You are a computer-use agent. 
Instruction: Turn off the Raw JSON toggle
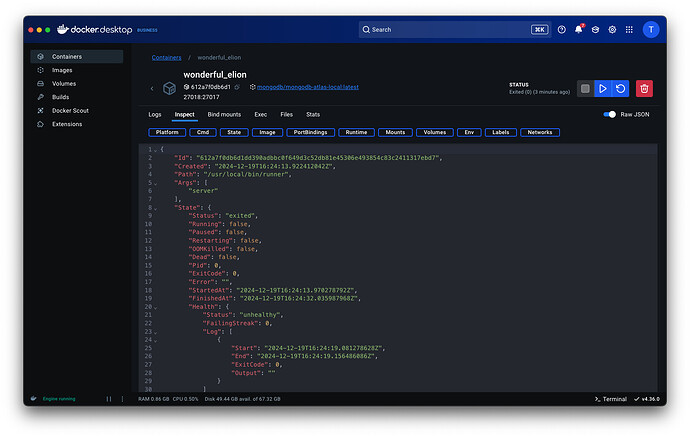tap(609, 115)
